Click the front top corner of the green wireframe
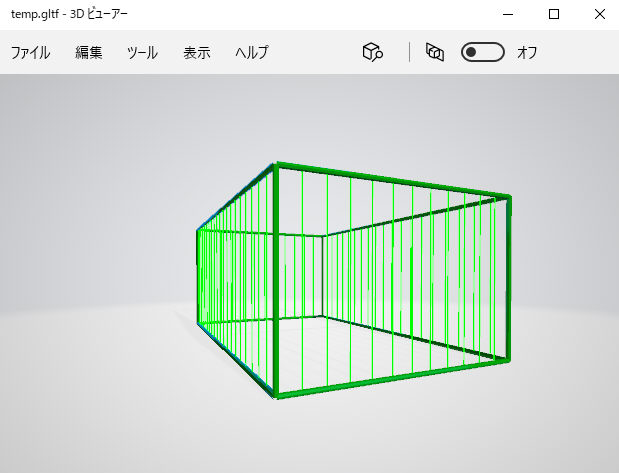Image resolution: width=619 pixels, height=473 pixels. 276,165
